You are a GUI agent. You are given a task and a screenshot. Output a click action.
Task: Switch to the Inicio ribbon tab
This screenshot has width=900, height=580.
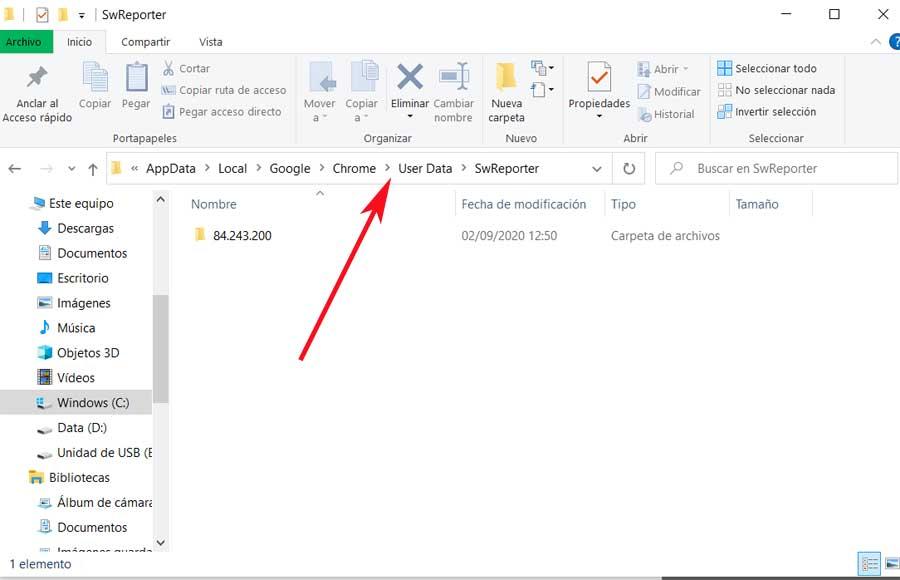(79, 42)
